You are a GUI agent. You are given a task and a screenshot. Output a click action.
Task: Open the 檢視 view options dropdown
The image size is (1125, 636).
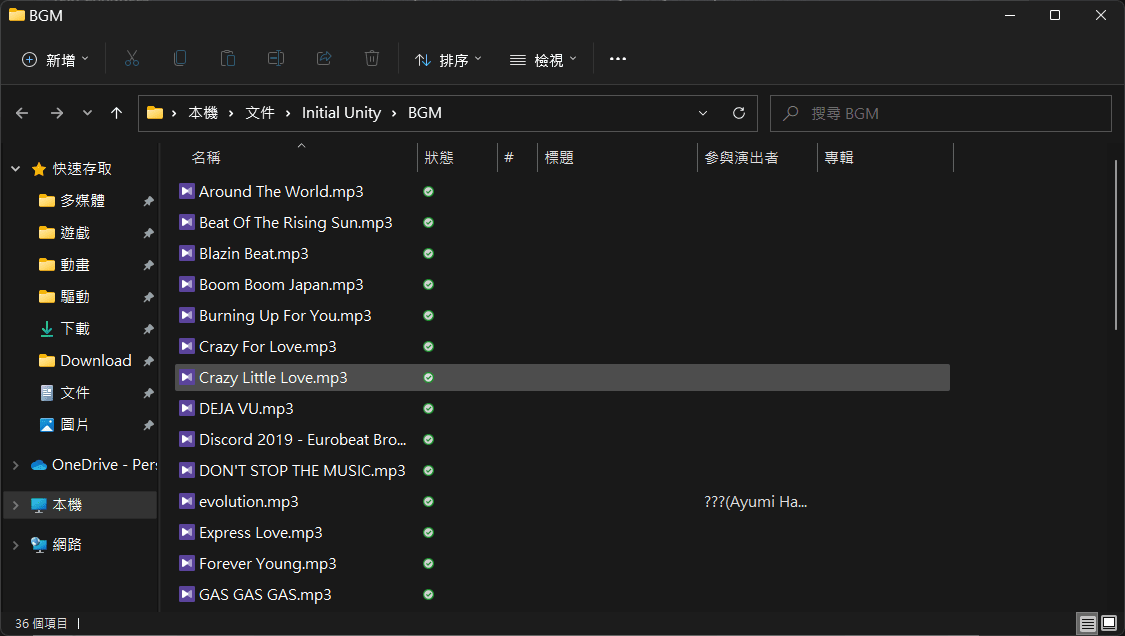tap(543, 58)
